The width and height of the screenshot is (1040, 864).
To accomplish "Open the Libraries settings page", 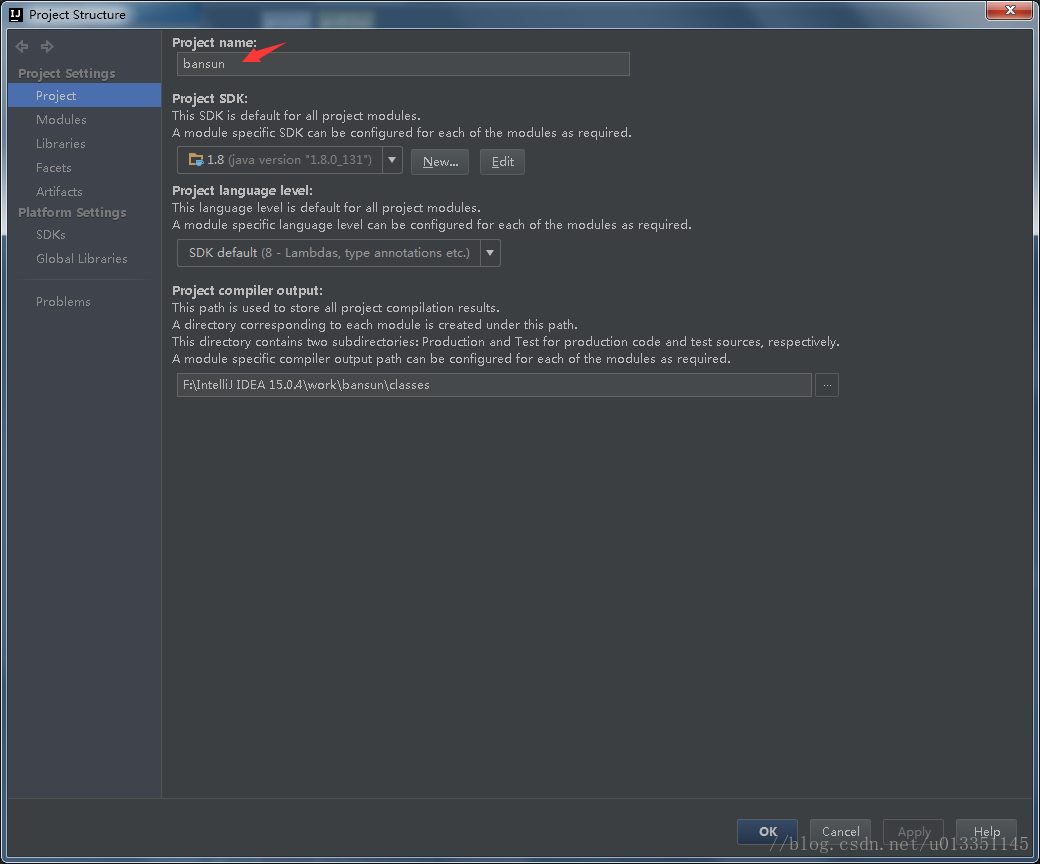I will point(60,143).
